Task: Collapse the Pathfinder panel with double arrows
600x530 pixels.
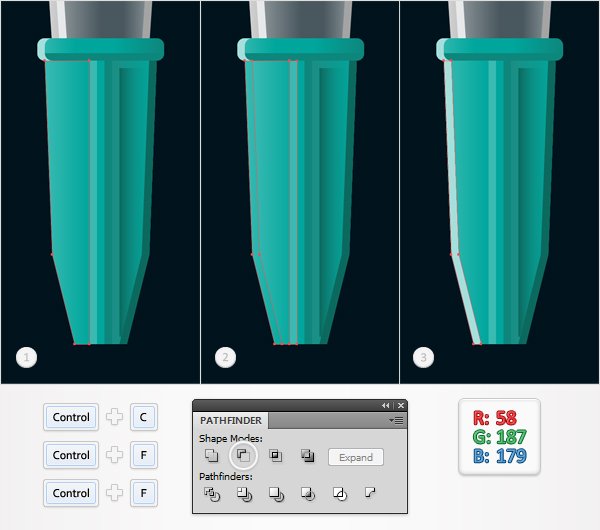Action: click(385, 406)
